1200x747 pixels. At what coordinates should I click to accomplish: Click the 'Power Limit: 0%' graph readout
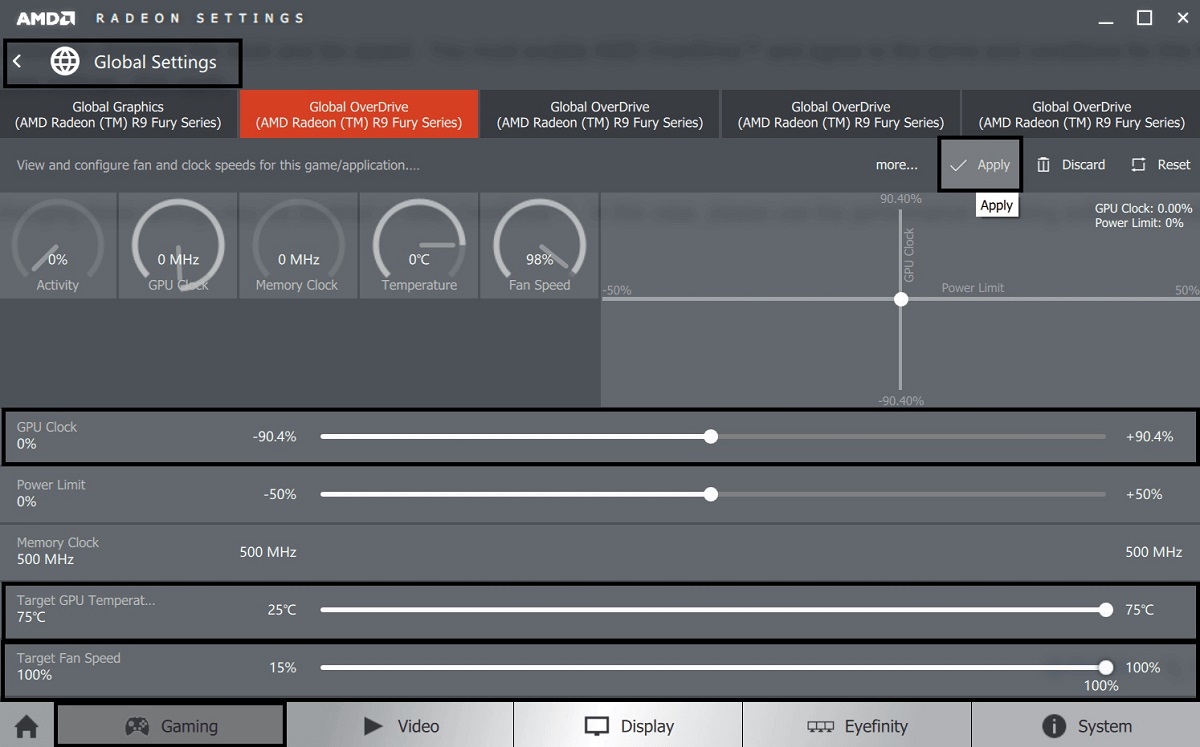(1140, 223)
